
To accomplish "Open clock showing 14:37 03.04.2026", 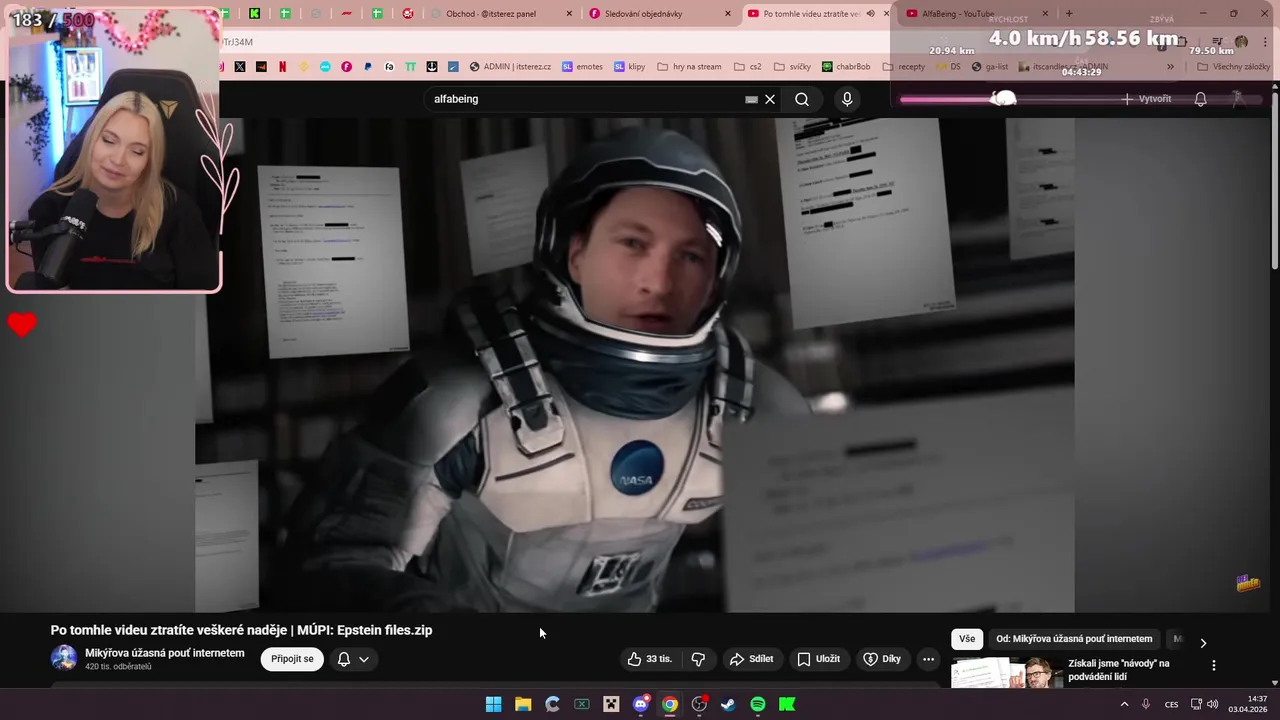I will pyautogui.click(x=1248, y=704).
